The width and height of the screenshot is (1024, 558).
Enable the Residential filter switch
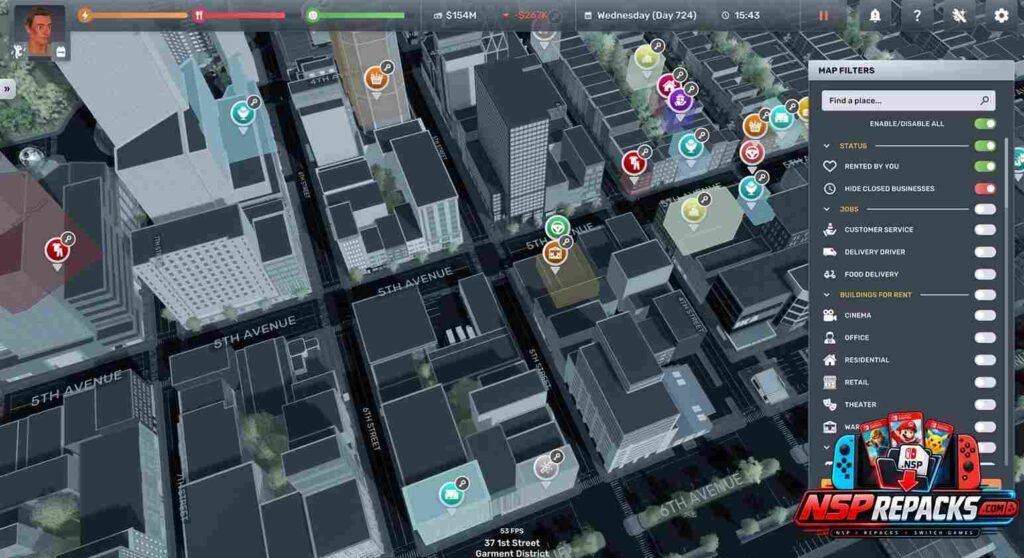984,360
